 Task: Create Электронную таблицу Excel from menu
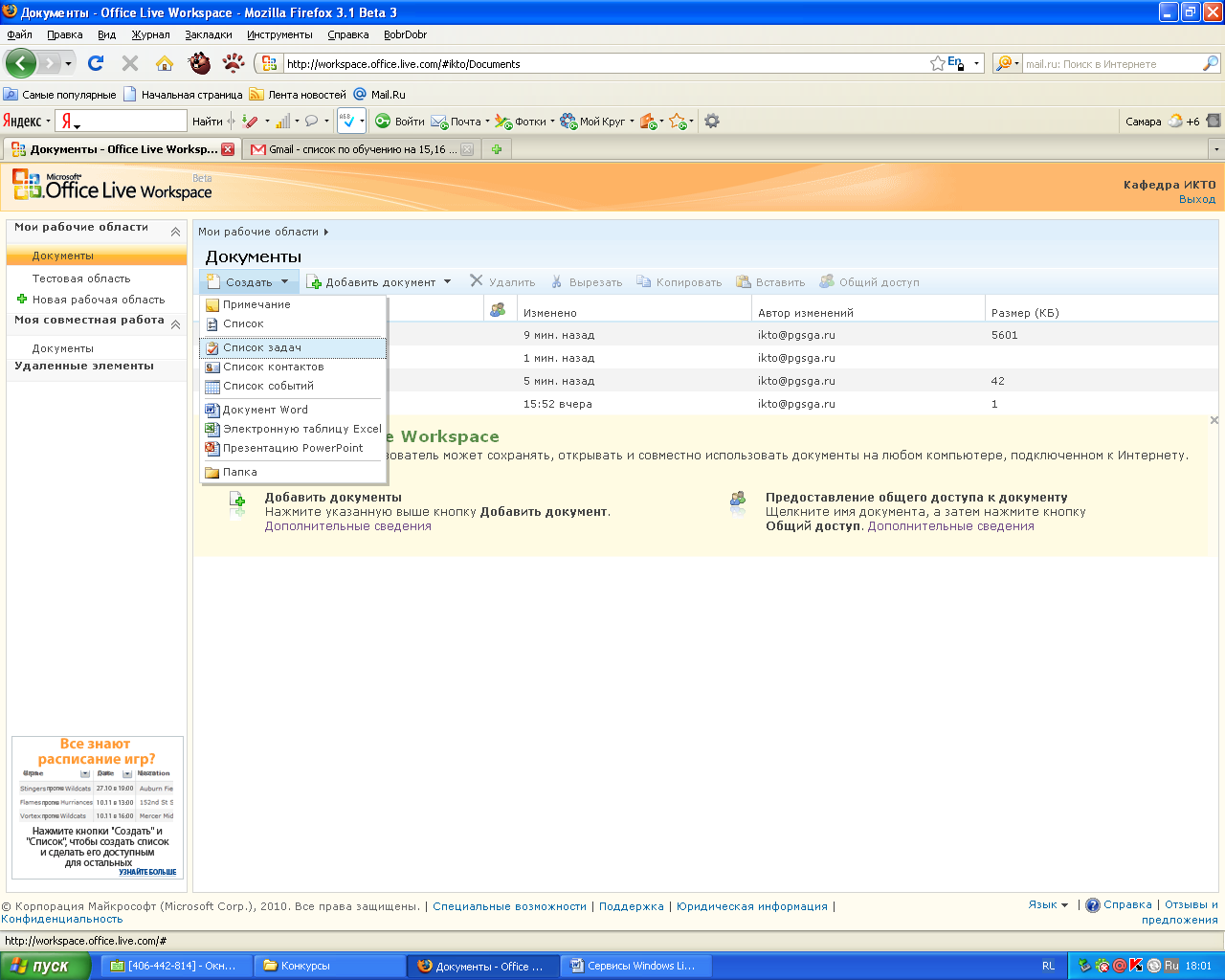point(293,429)
